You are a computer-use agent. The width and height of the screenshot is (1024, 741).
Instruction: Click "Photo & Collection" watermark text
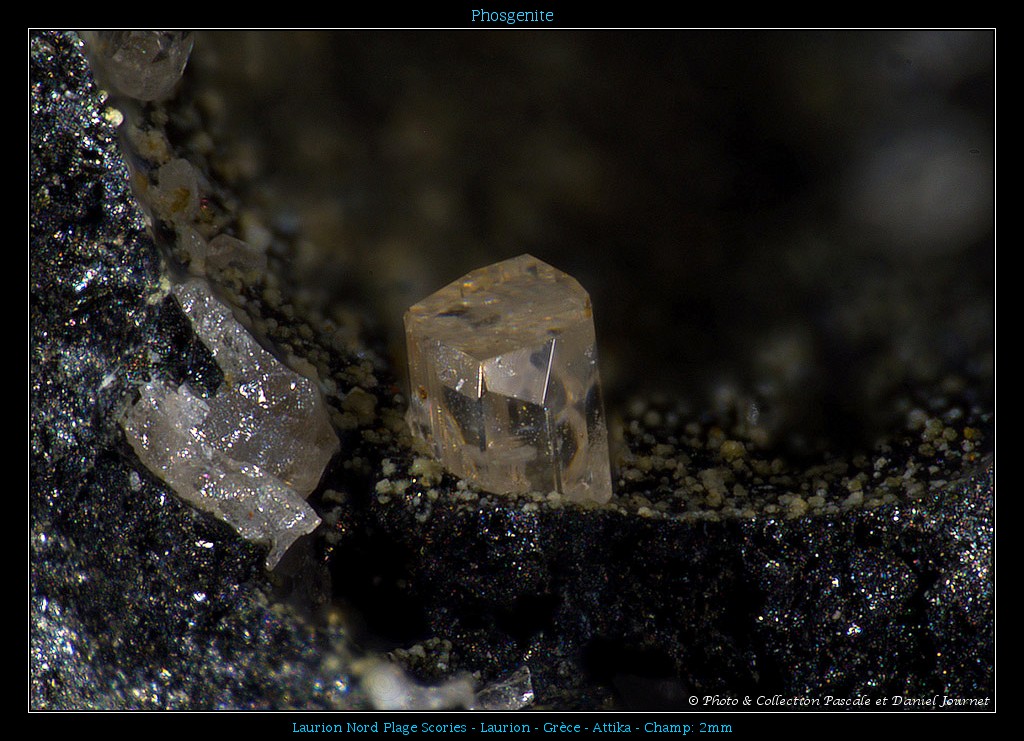coord(763,701)
